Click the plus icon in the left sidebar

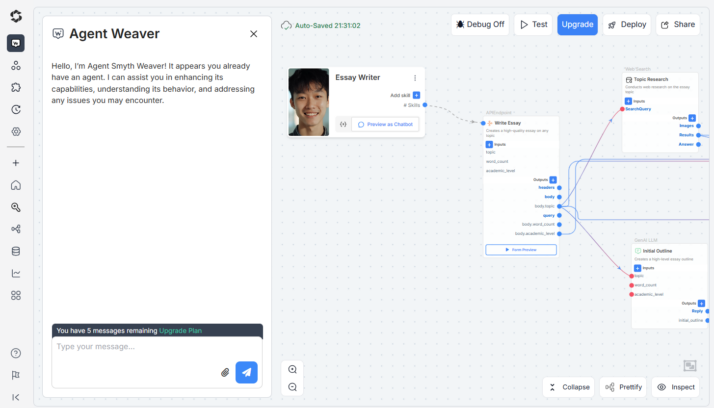tap(16, 163)
